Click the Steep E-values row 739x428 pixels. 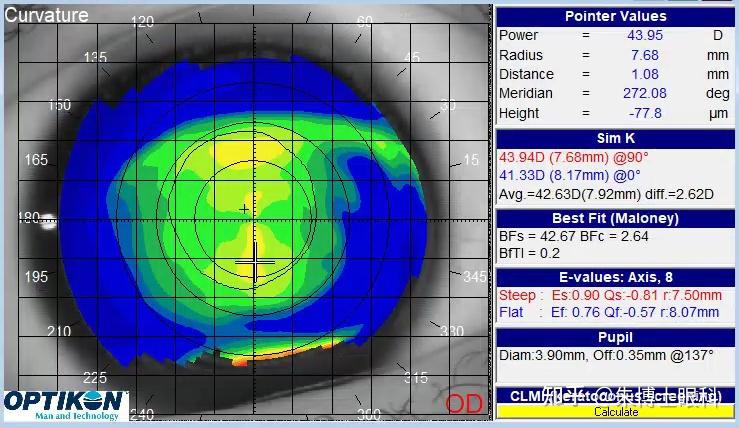[x=610, y=295]
